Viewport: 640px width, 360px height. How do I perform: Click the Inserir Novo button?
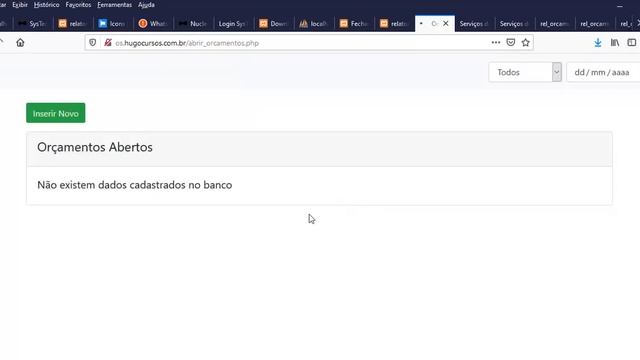tap(56, 113)
